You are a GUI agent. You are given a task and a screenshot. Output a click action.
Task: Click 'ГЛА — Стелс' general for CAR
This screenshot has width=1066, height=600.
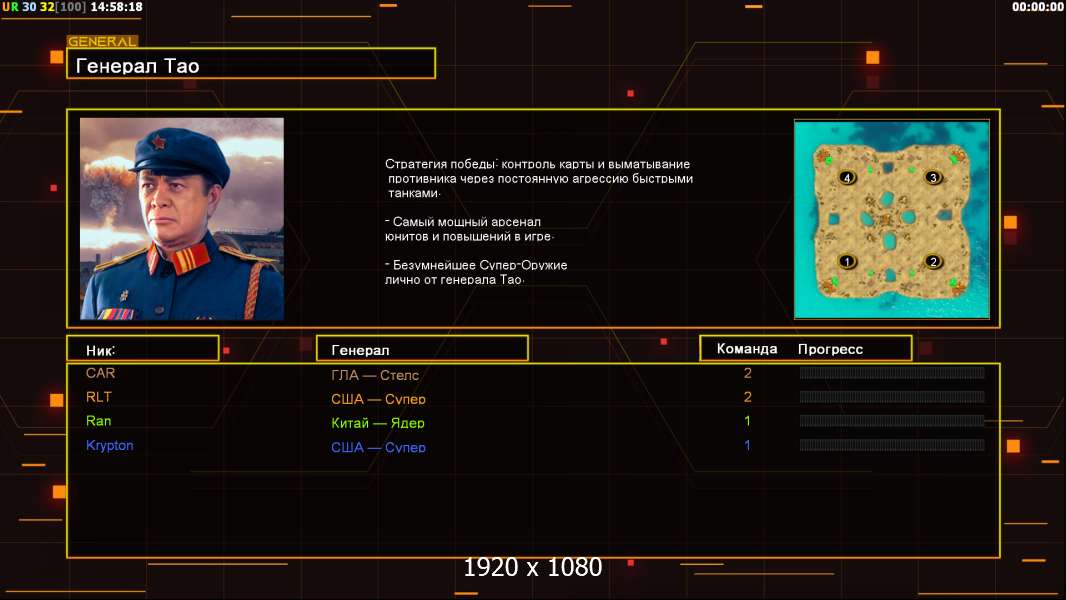point(375,374)
